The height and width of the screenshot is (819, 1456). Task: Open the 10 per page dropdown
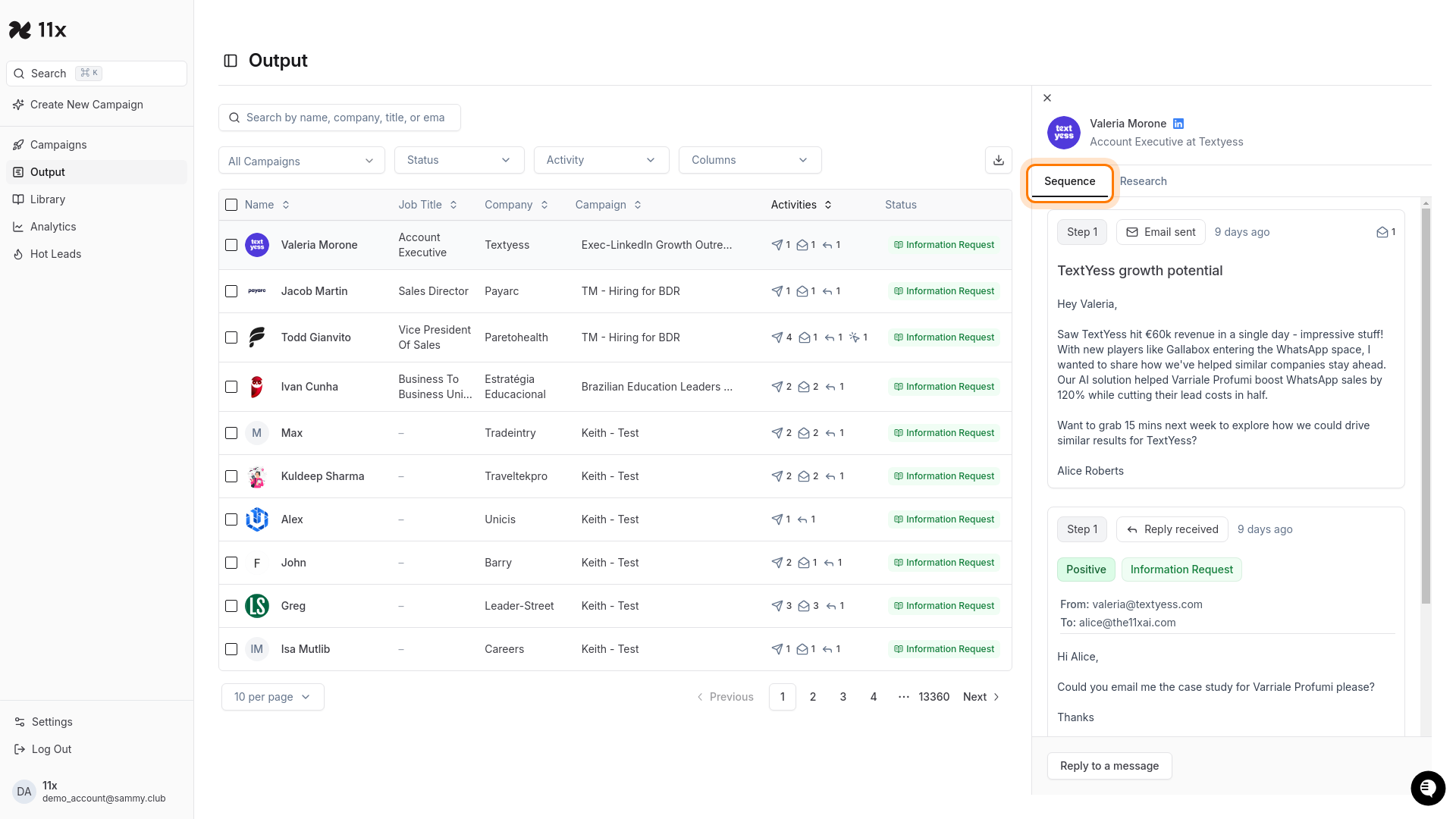pos(273,697)
